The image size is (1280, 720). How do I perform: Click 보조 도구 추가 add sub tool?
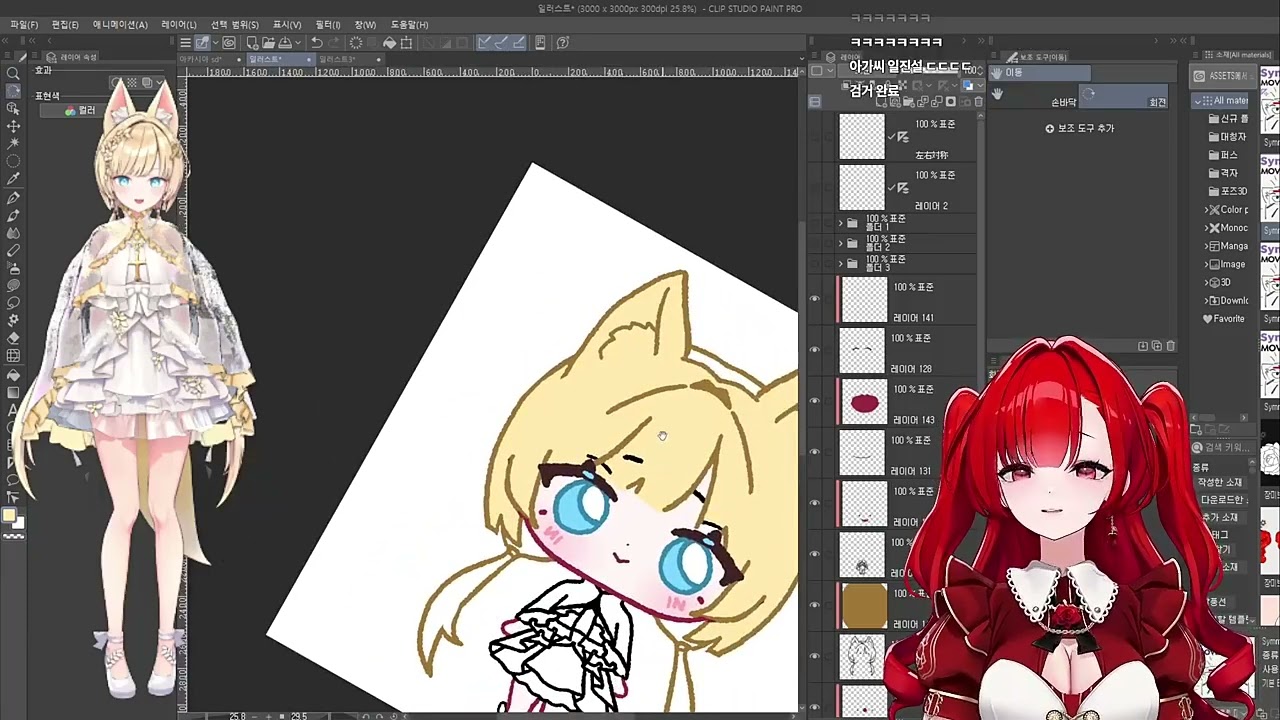[x=1080, y=128]
